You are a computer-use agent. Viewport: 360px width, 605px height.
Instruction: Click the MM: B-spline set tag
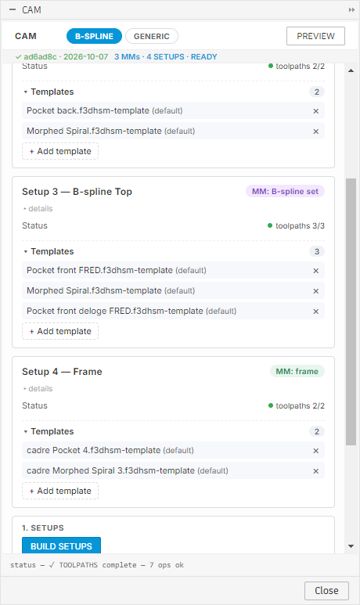point(285,191)
